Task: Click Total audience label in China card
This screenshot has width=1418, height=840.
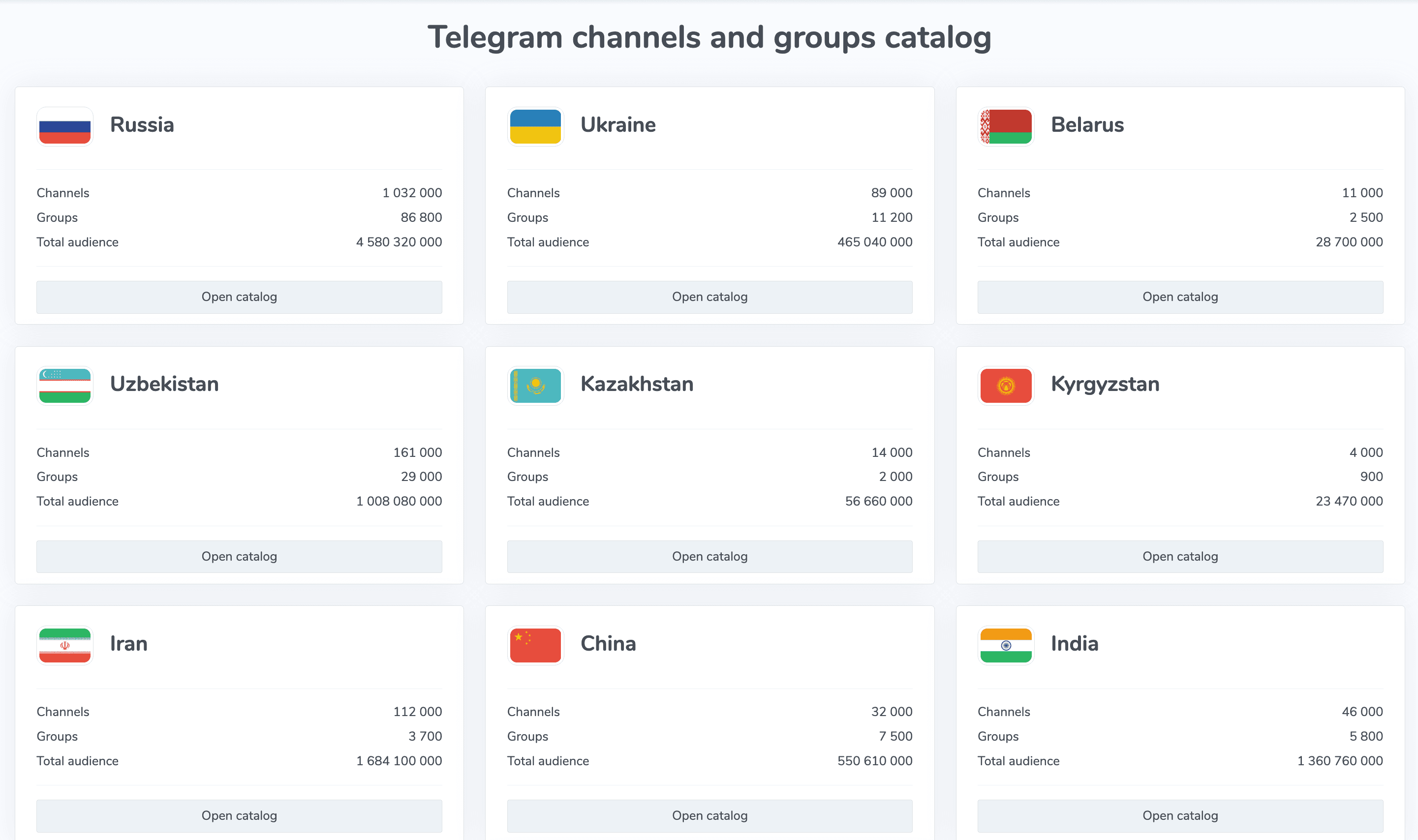Action: click(548, 761)
